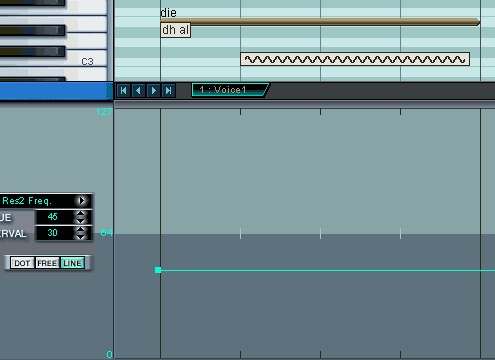The height and width of the screenshot is (360, 495).
Task: Select the vibrato wave bar
Action: coord(355,59)
